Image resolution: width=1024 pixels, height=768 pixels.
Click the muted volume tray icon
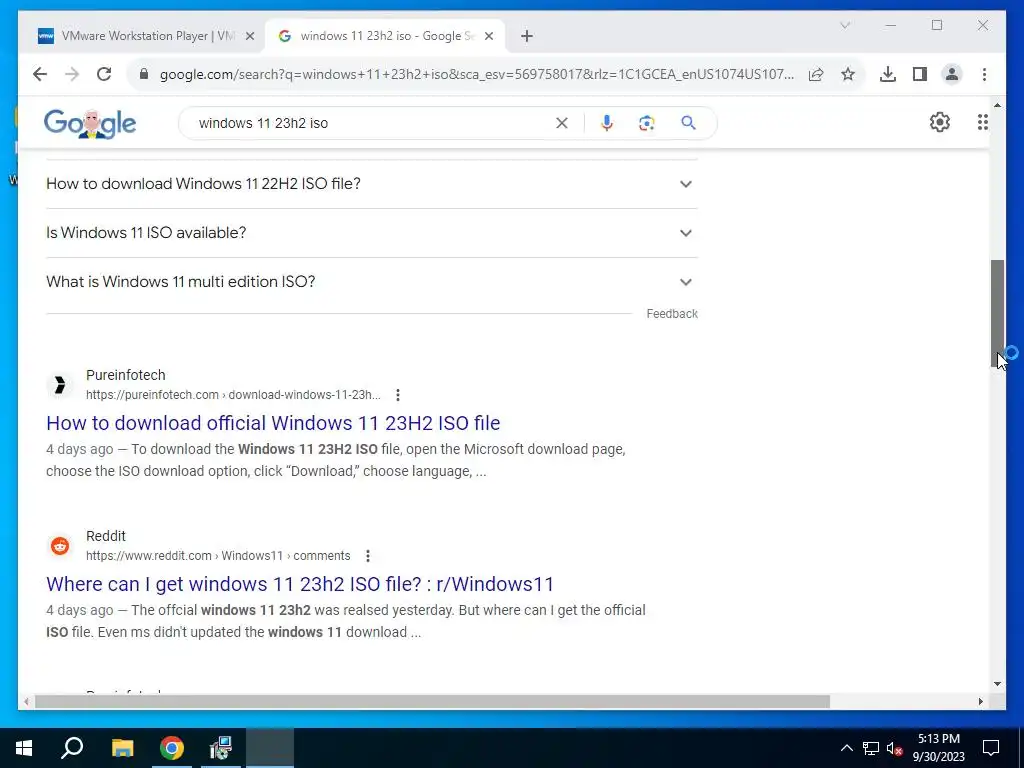(894, 748)
